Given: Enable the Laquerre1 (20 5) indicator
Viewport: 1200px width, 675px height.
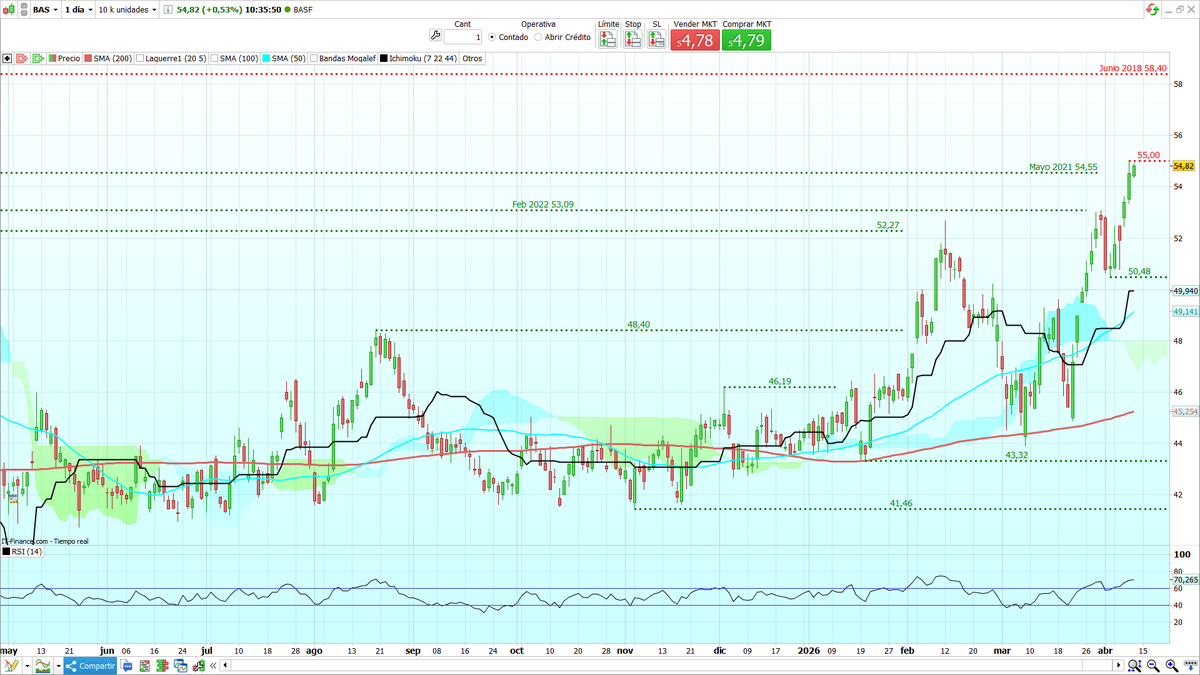Looking at the screenshot, I should pyautogui.click(x=172, y=58).
